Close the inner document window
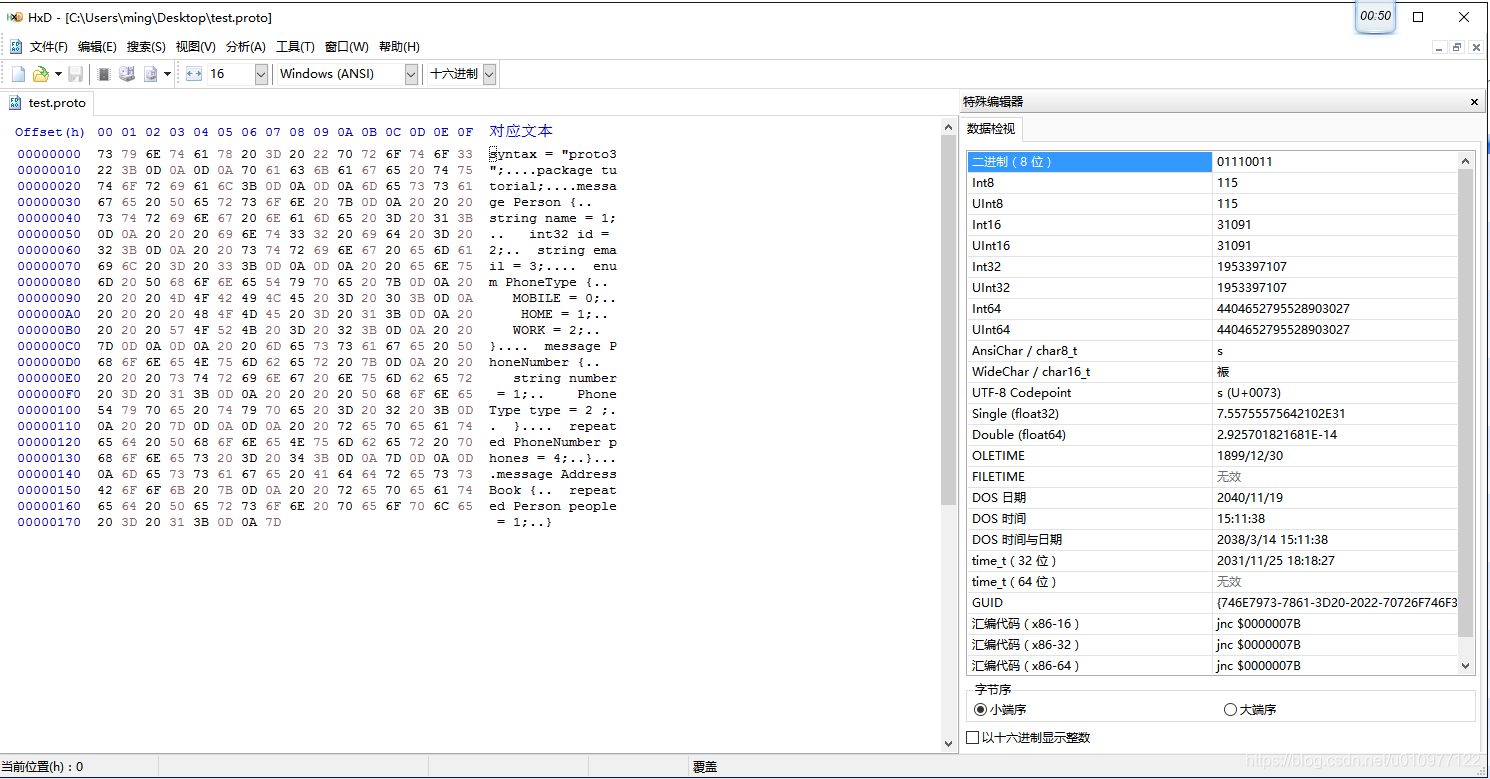The height and width of the screenshot is (779, 1490). [1474, 47]
